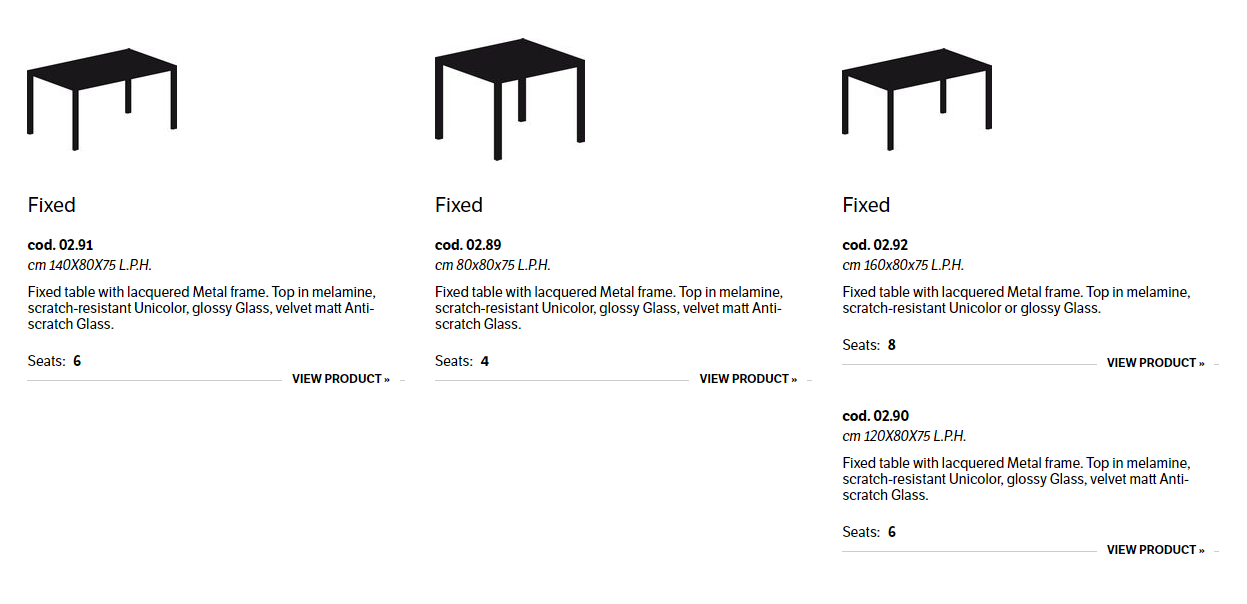The width and height of the screenshot is (1247, 604).
Task: Open View Product for the 160x80x75 table
Action: tap(1155, 363)
